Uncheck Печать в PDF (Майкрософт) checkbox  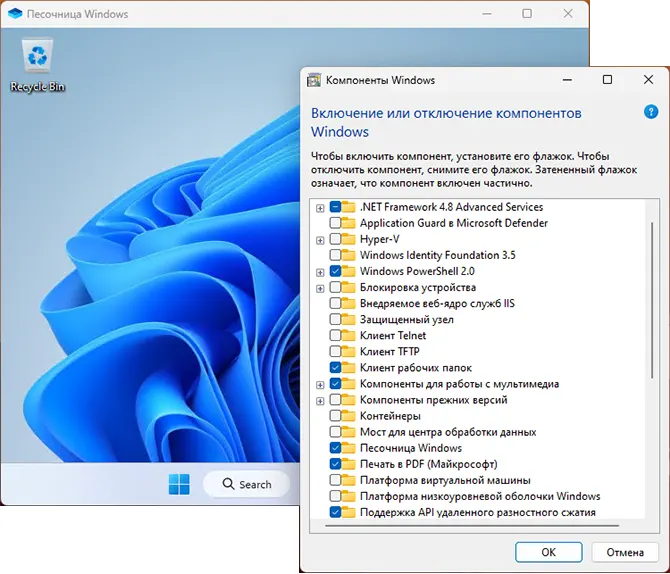pos(335,464)
